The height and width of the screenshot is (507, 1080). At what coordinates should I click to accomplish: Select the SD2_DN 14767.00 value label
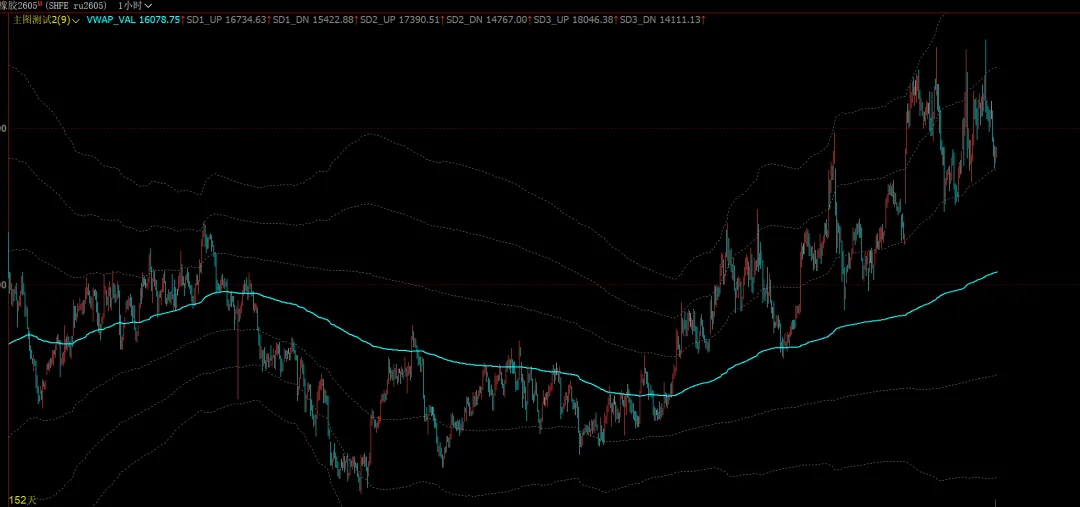pos(487,21)
